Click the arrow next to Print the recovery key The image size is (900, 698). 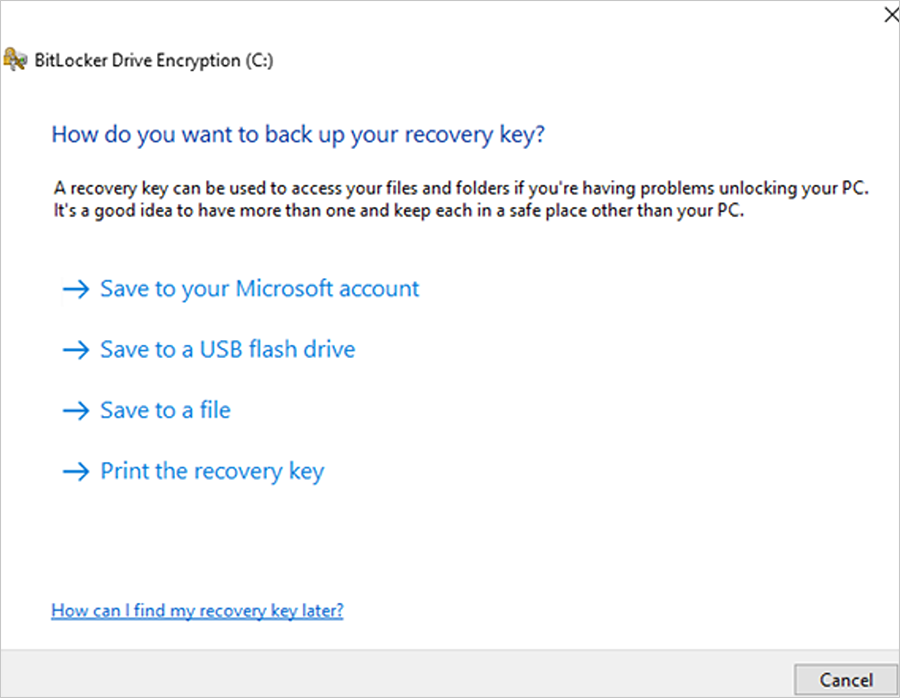click(76, 471)
